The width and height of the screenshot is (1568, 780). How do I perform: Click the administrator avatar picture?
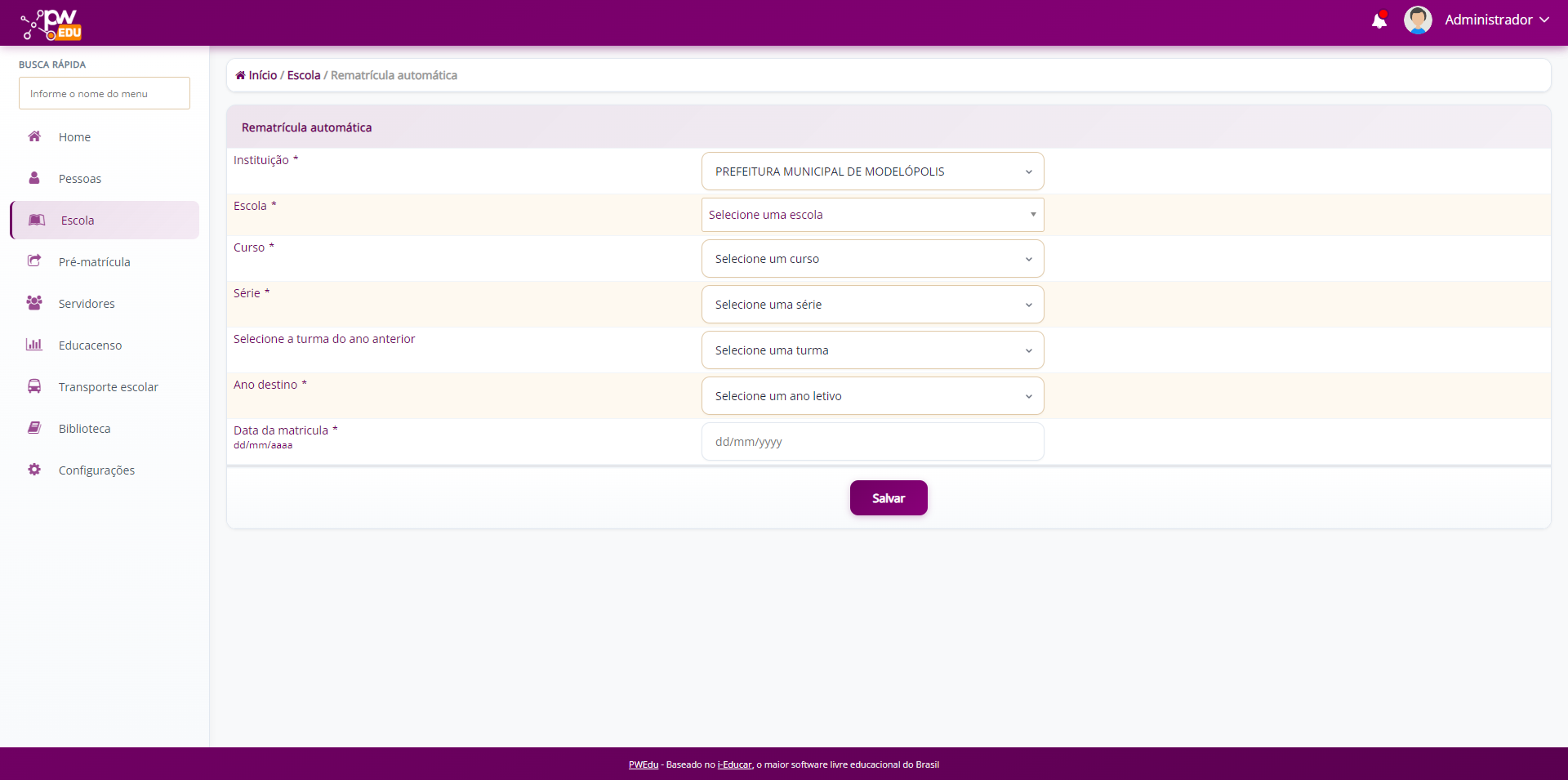(1417, 20)
